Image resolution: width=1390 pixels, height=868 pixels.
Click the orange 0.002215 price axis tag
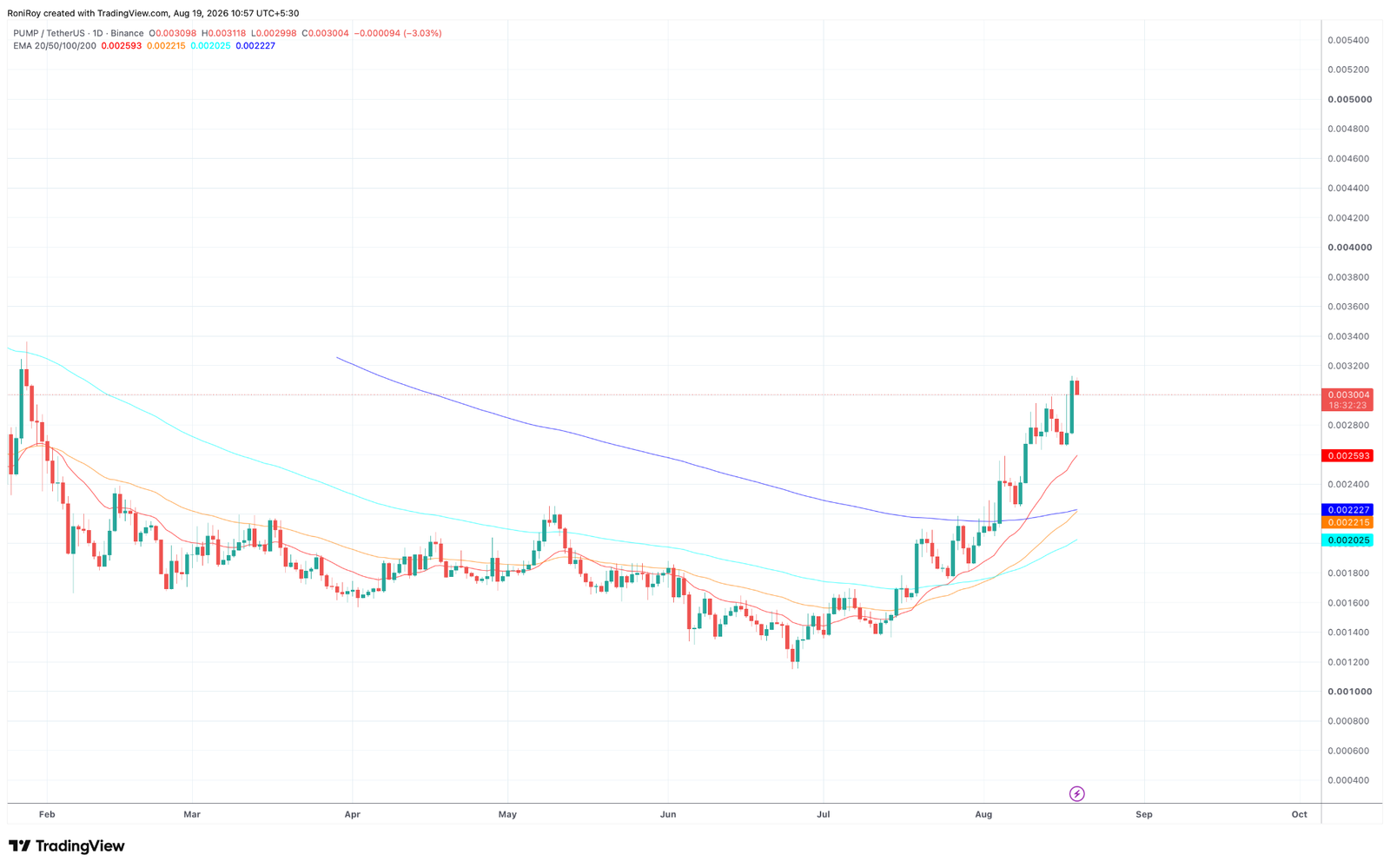point(1347,522)
